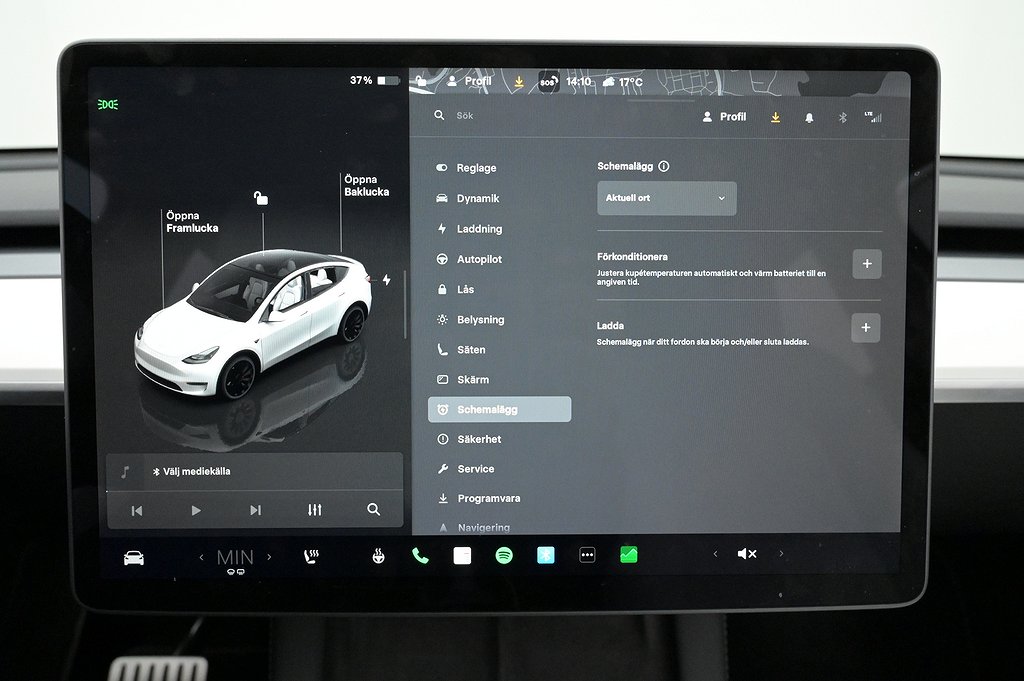This screenshot has width=1024, height=681.
Task: Tap the three-dots all apps icon
Action: 587,555
